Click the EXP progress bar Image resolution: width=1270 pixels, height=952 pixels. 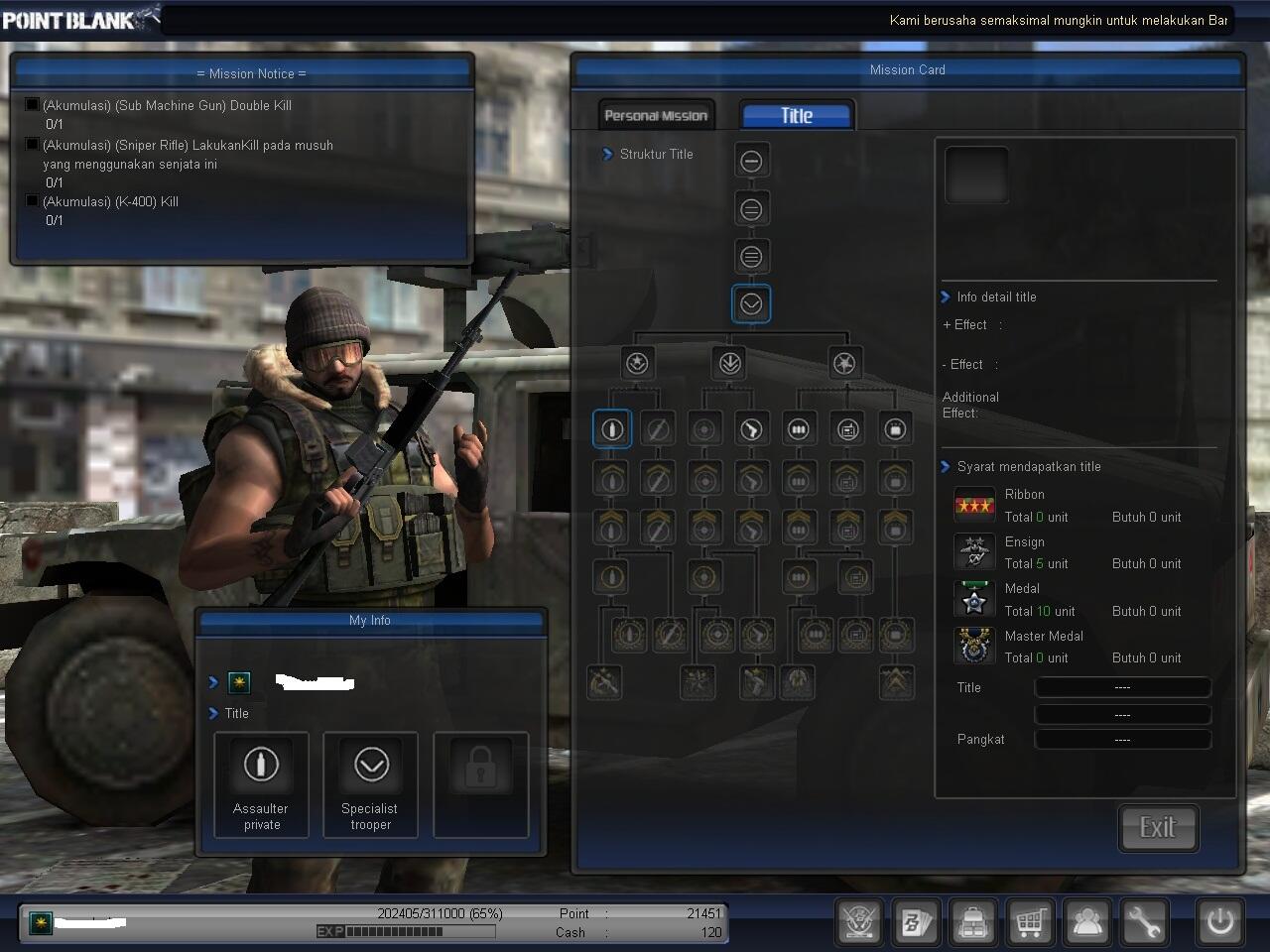click(x=406, y=932)
